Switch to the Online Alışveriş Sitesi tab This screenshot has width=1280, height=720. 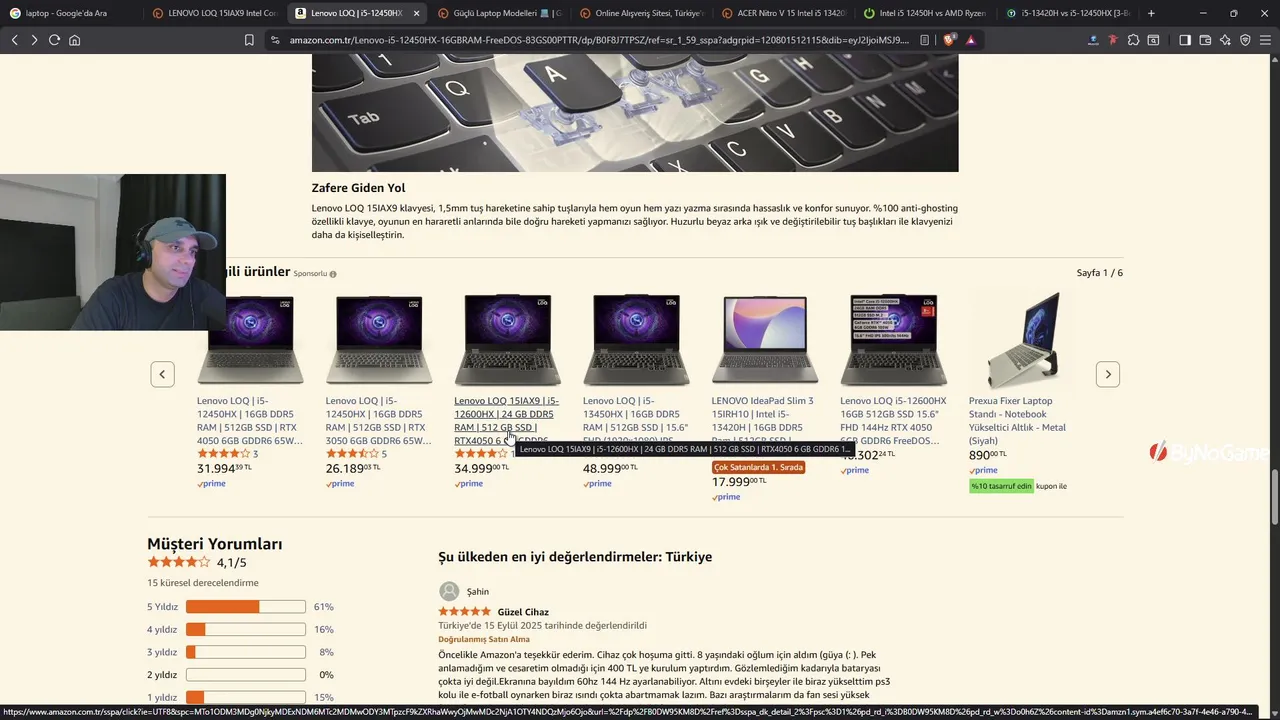tap(643, 13)
